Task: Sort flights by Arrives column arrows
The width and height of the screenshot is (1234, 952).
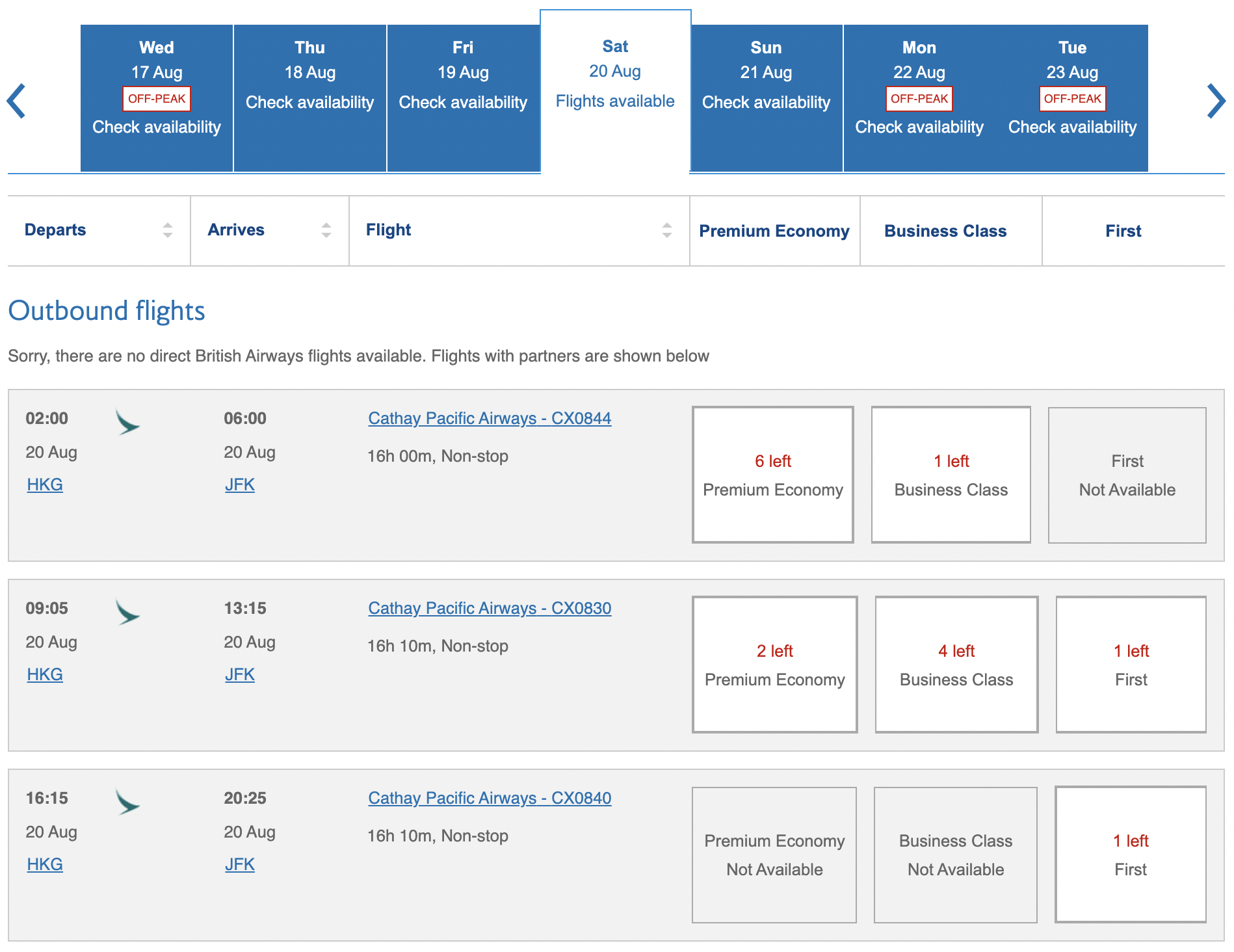Action: [326, 230]
